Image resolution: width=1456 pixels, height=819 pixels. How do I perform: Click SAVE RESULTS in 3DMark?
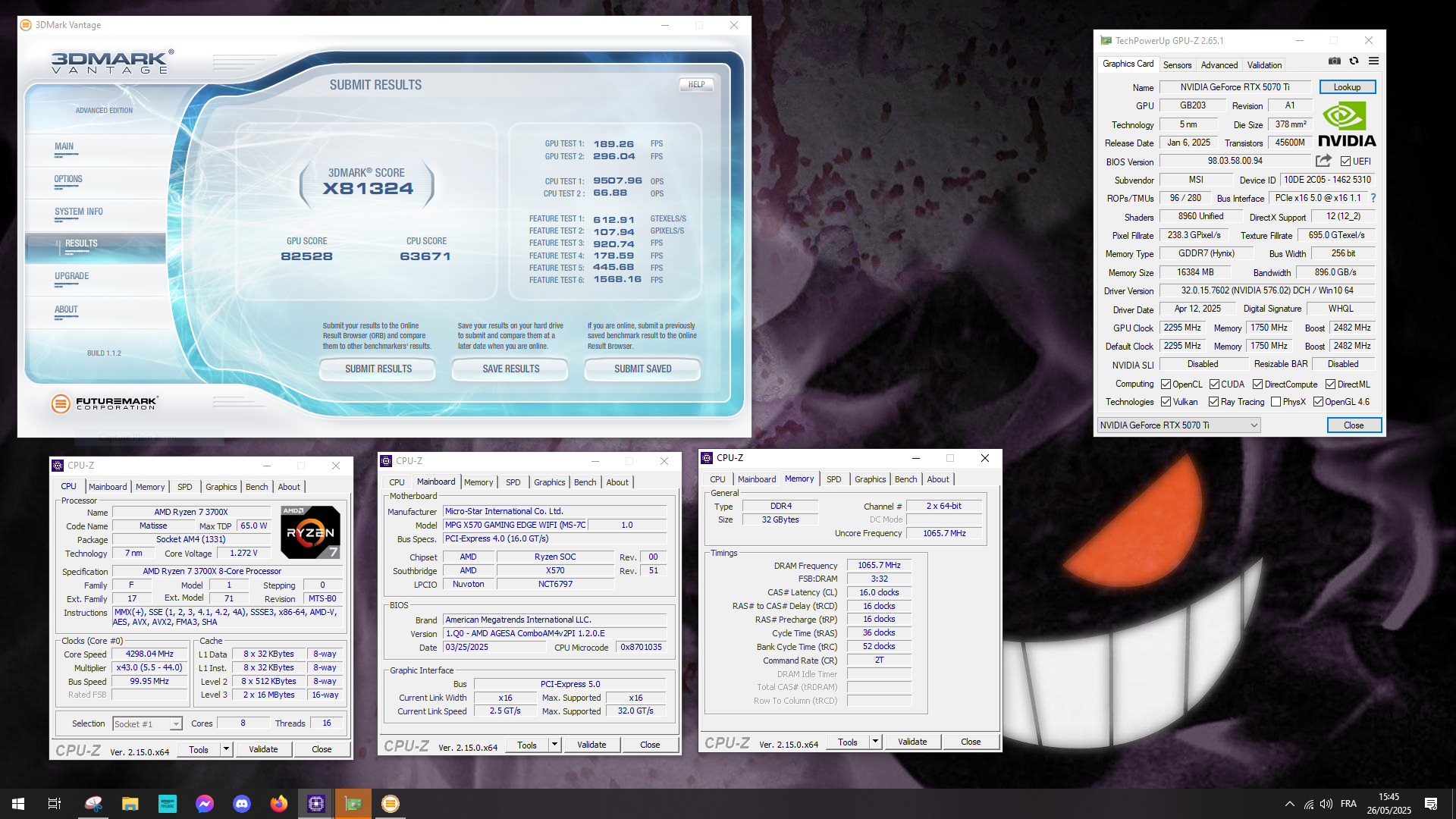[510, 369]
